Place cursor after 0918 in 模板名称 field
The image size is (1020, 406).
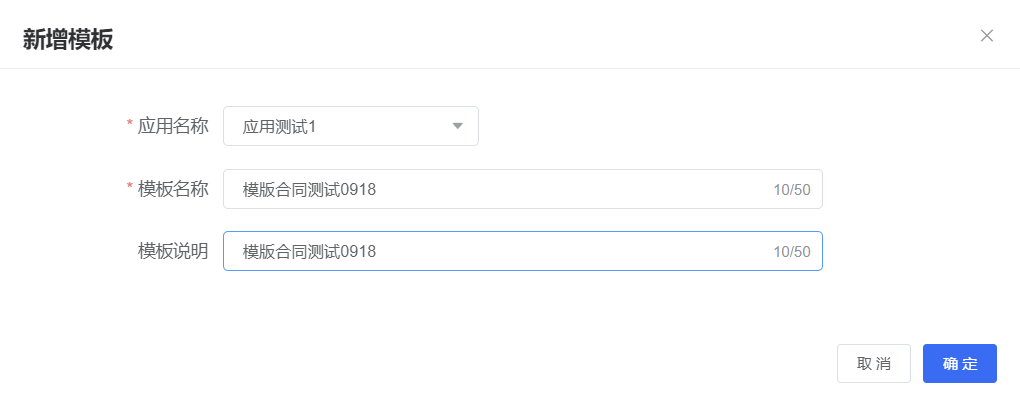click(x=377, y=189)
